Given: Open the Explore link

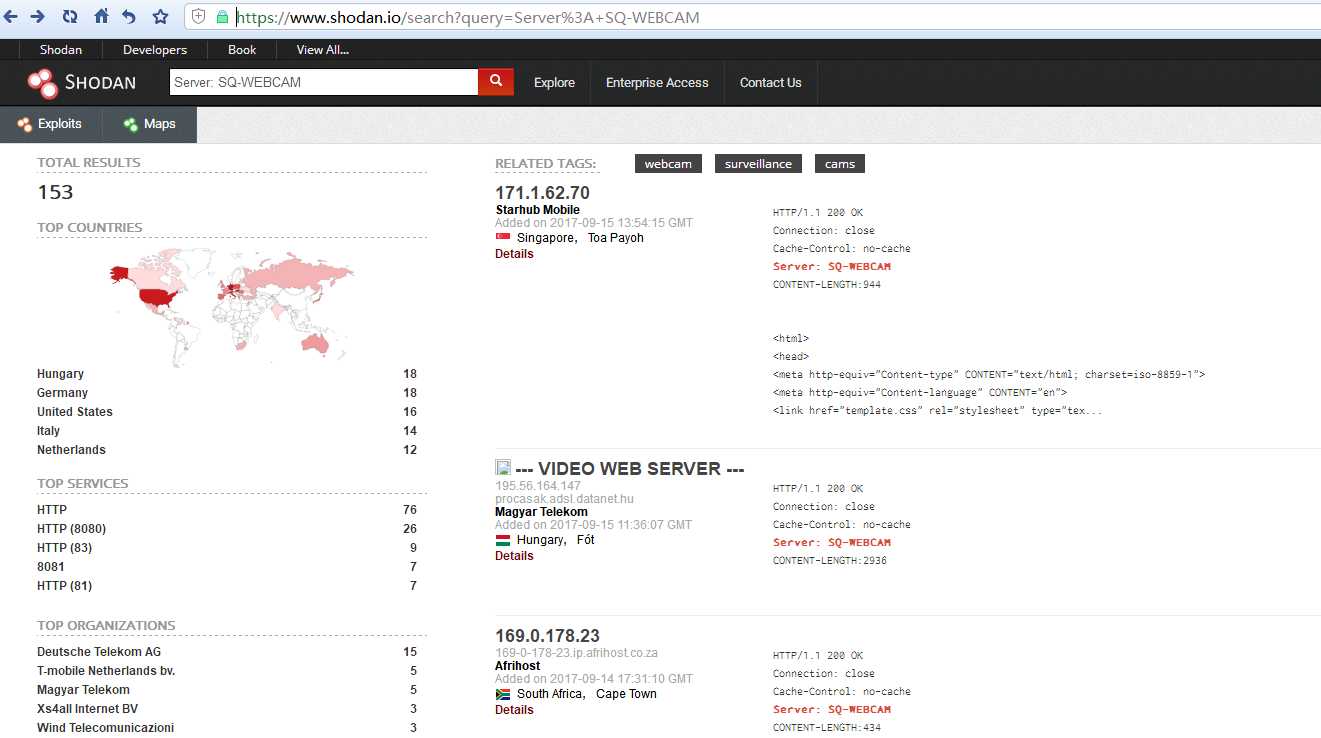Looking at the screenshot, I should (554, 83).
